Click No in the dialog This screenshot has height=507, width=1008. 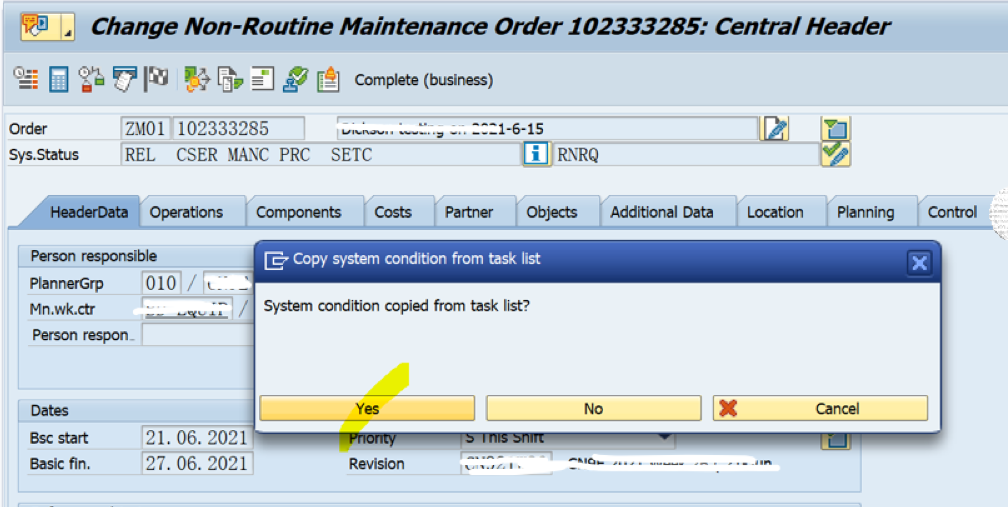(593, 409)
